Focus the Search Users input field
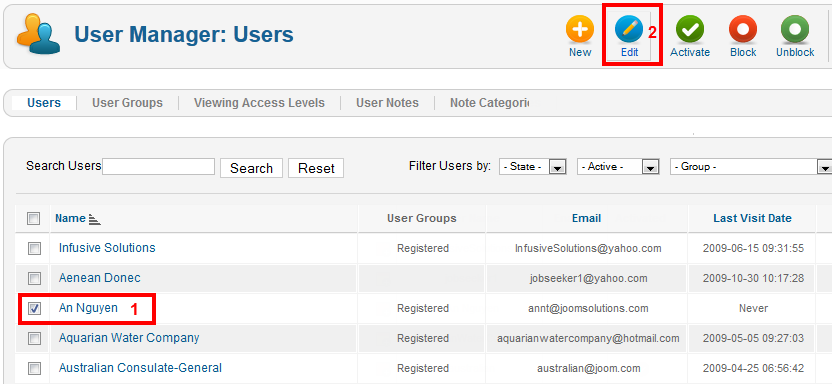The image size is (832, 384). pos(159,167)
